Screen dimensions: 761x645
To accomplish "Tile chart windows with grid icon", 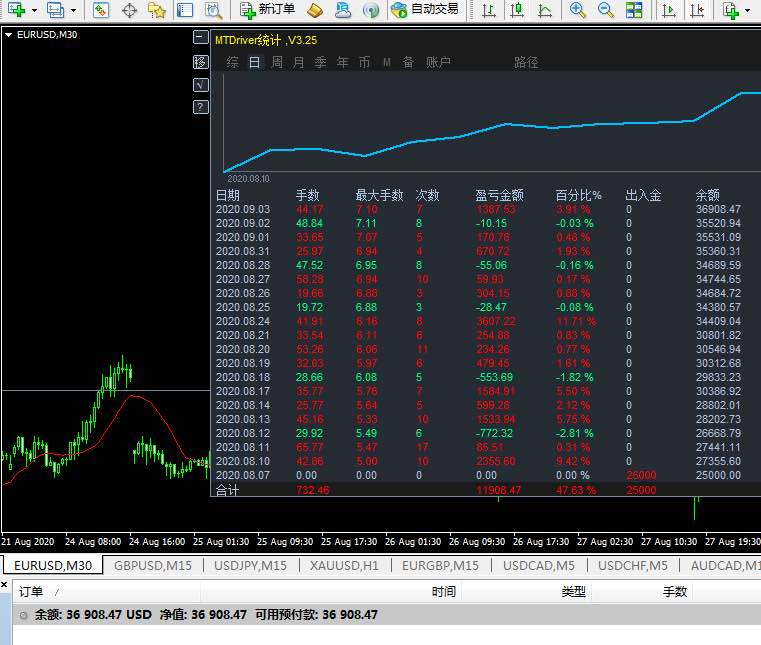I will 633,10.
